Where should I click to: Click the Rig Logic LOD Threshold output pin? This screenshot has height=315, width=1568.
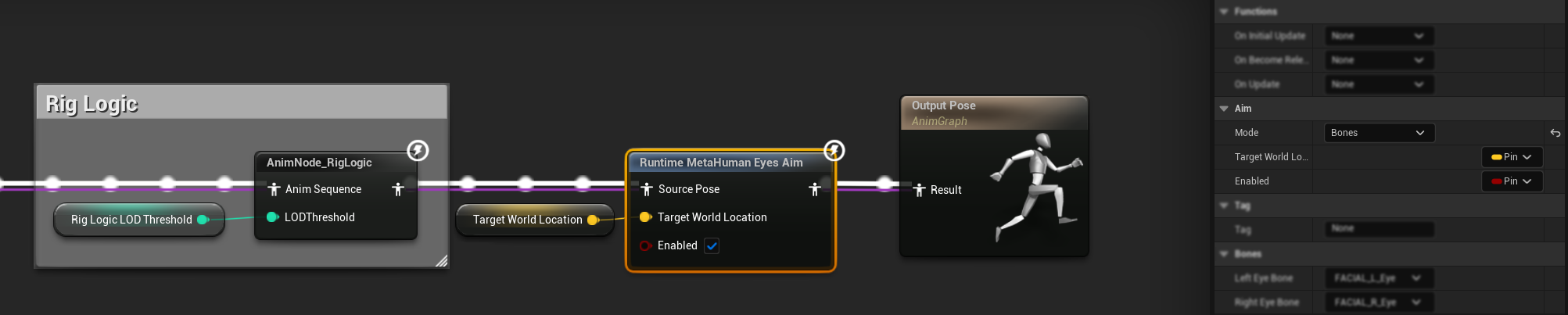click(203, 220)
